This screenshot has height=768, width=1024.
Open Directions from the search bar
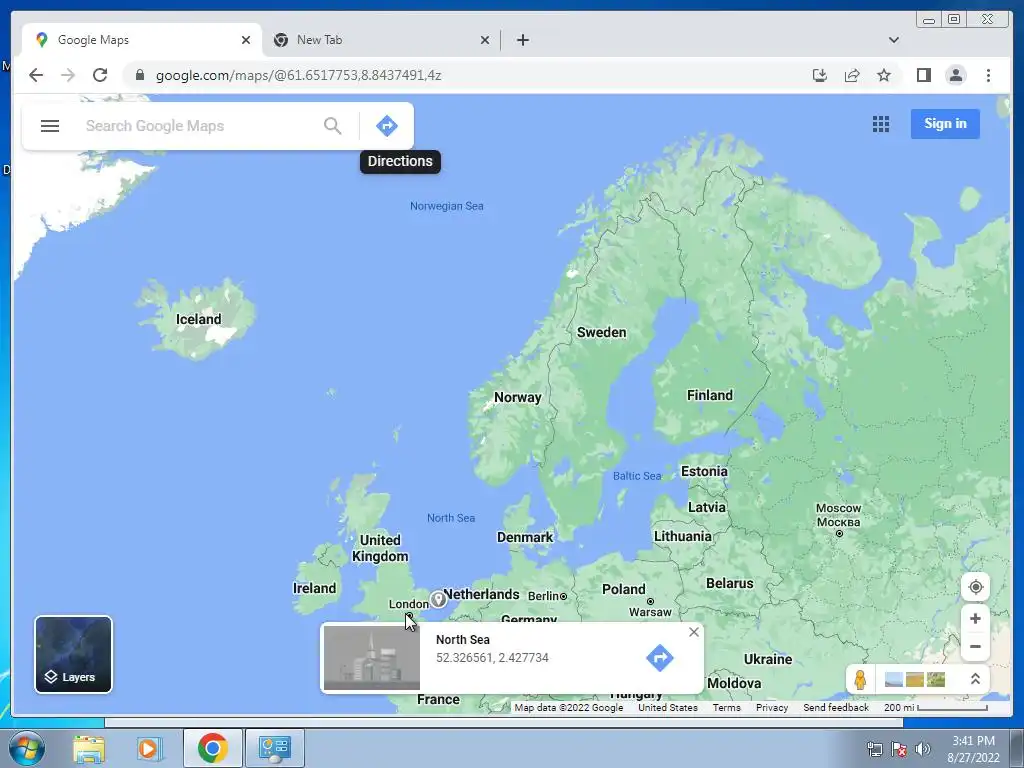click(387, 125)
